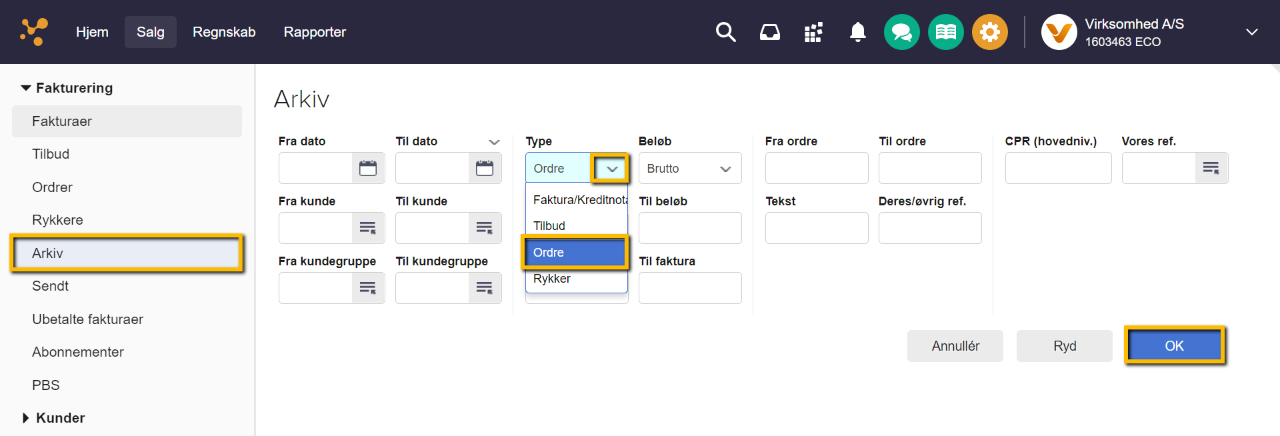Click the Ryd button

click(1064, 346)
